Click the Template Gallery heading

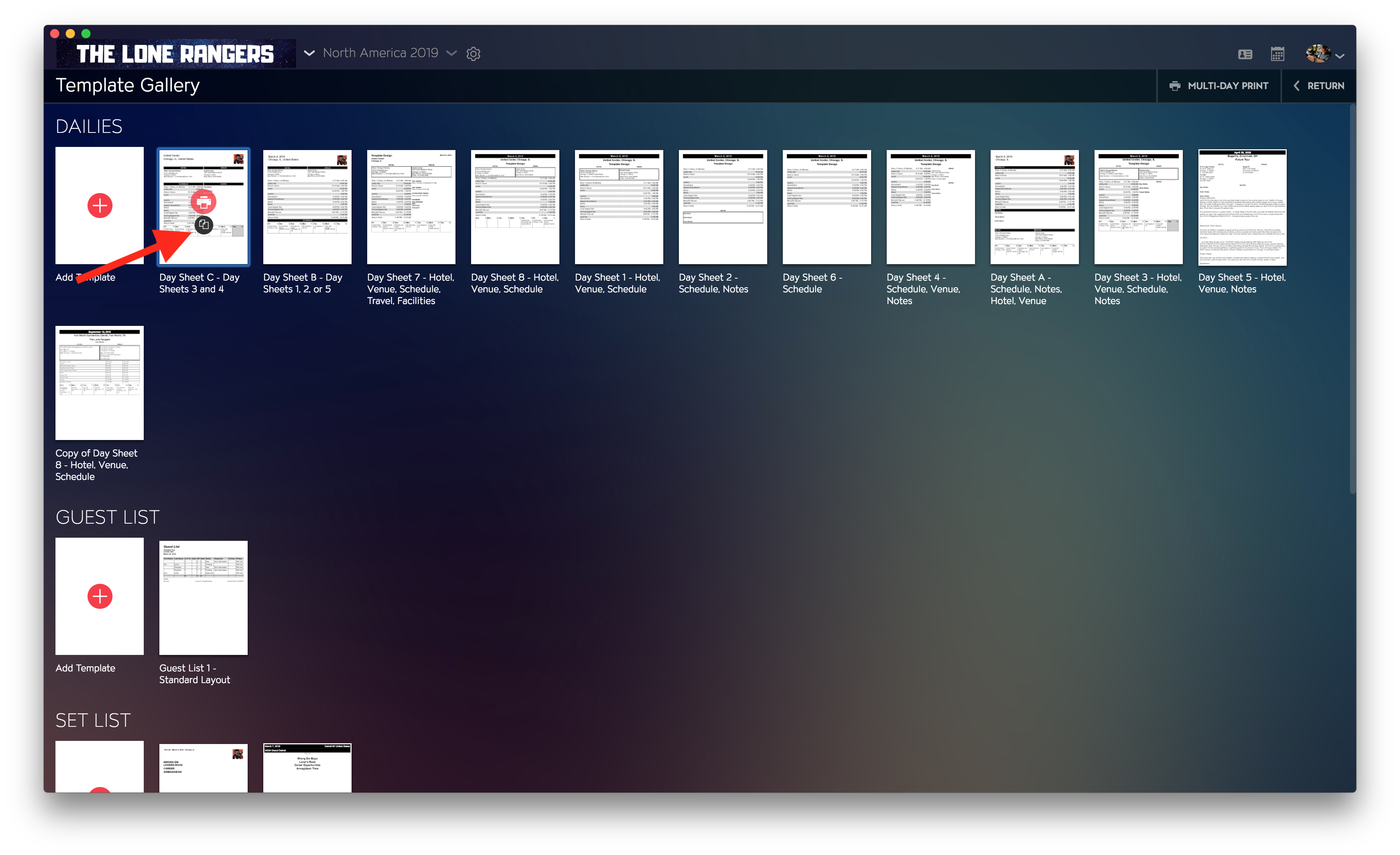(x=127, y=85)
